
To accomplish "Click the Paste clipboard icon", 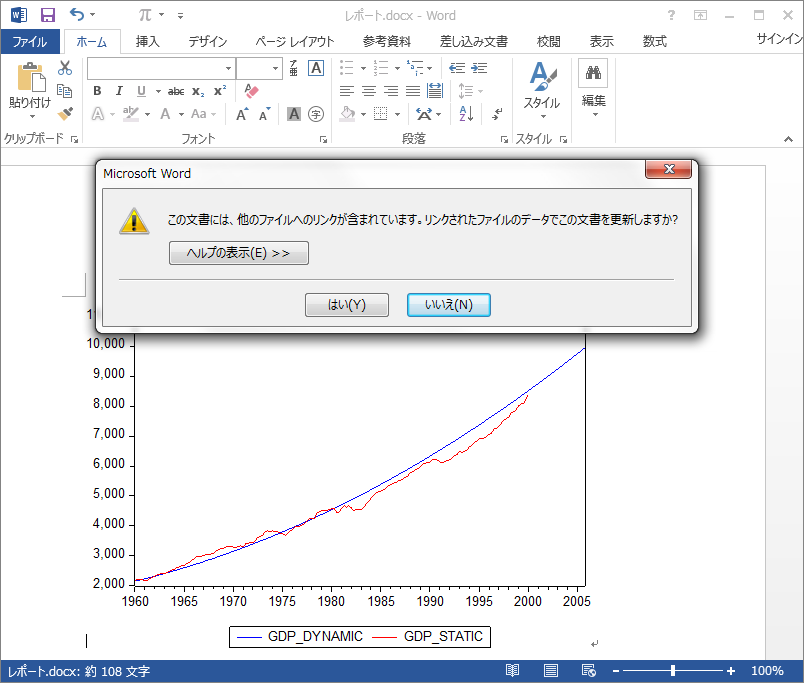I will tap(31, 77).
